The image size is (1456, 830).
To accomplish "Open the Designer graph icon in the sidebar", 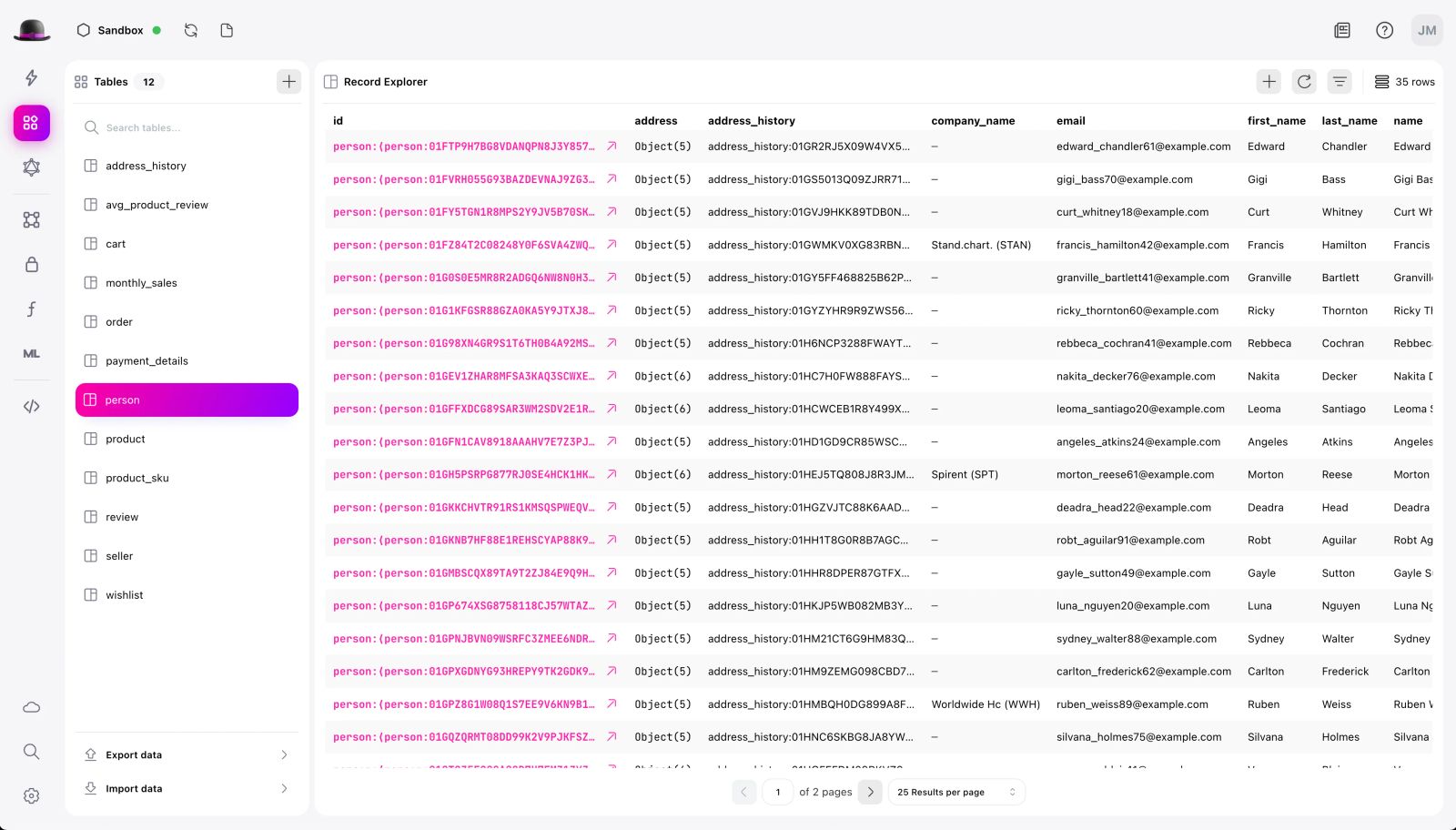I will (31, 219).
